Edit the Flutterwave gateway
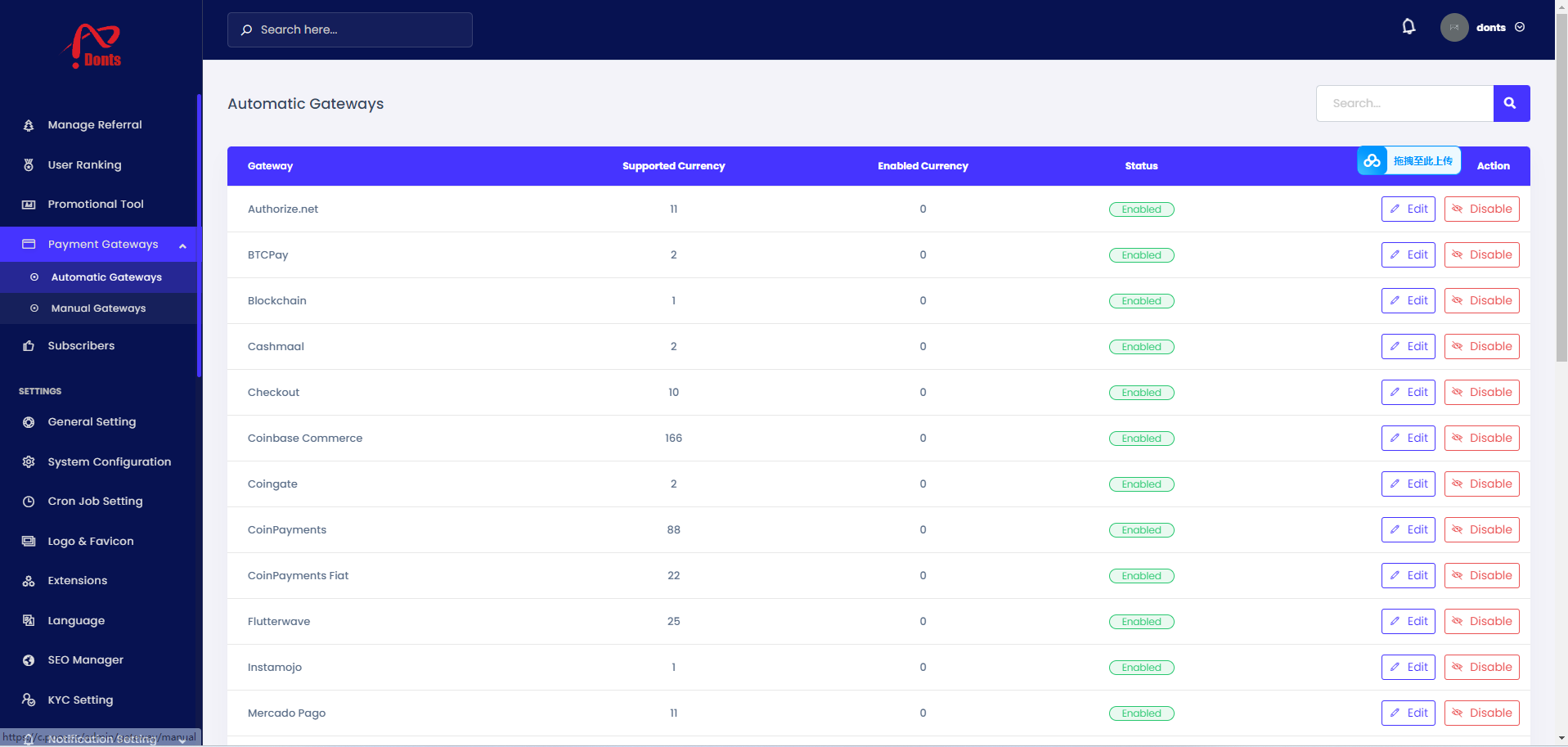This screenshot has width=1568, height=747. tap(1409, 621)
